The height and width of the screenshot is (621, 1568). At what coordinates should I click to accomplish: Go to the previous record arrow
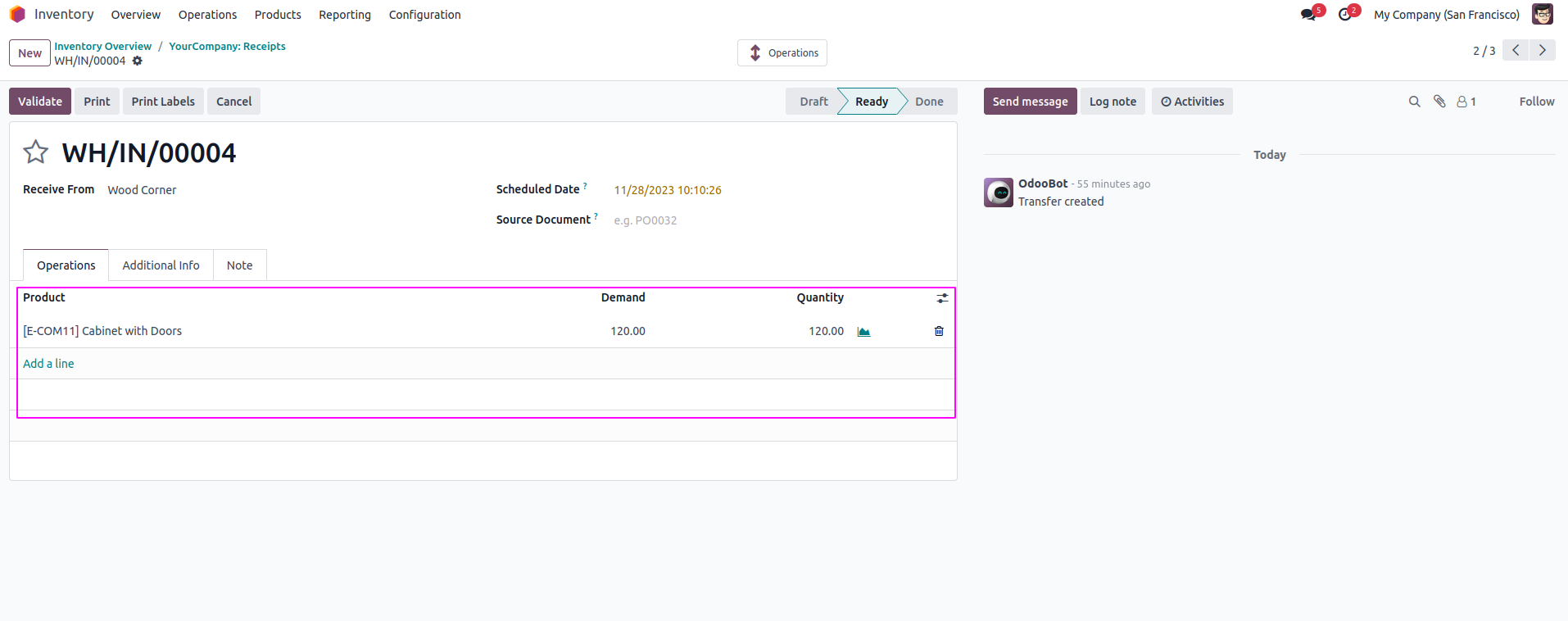1516,51
